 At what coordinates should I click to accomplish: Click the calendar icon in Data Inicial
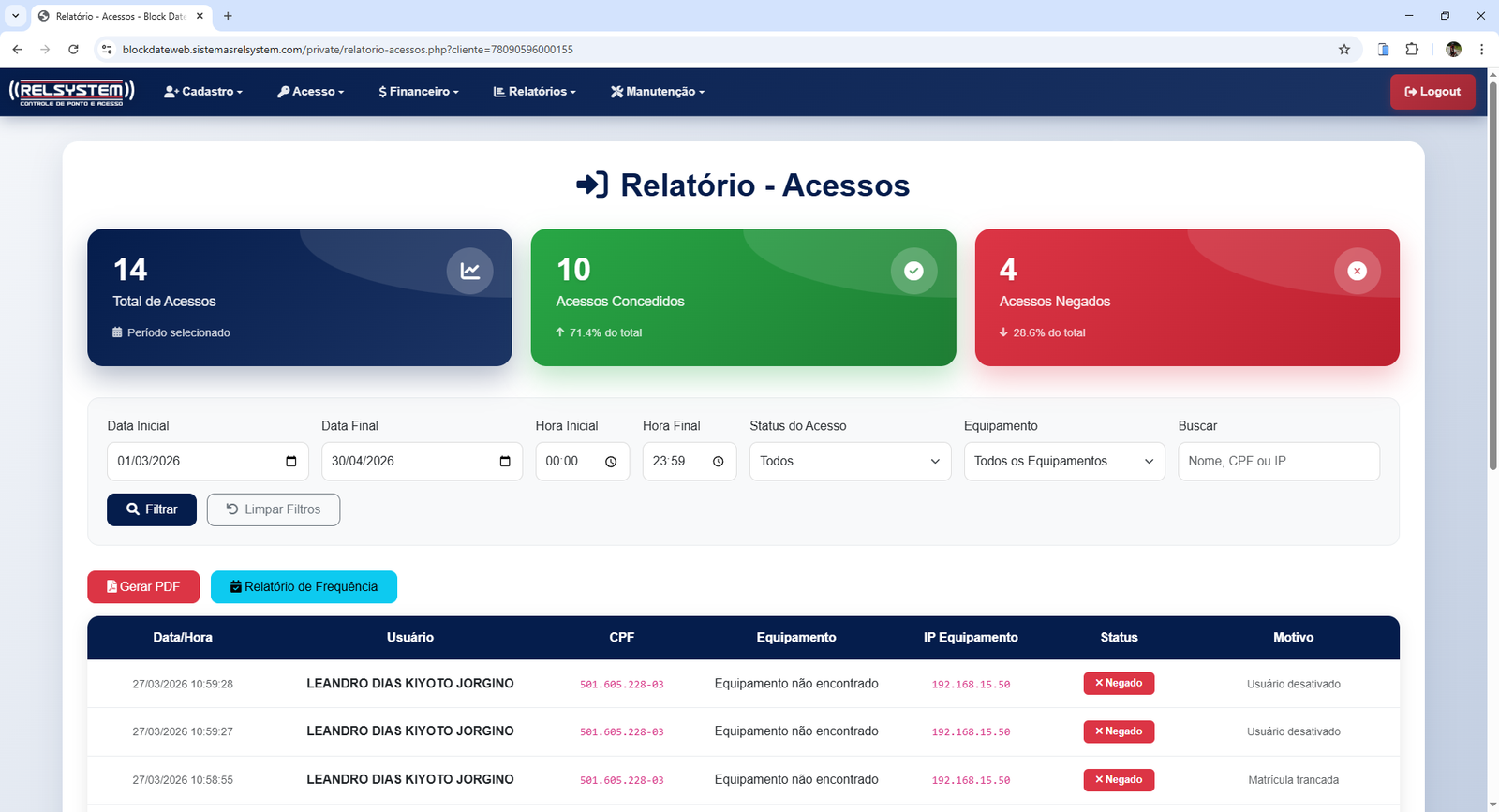[x=290, y=462]
